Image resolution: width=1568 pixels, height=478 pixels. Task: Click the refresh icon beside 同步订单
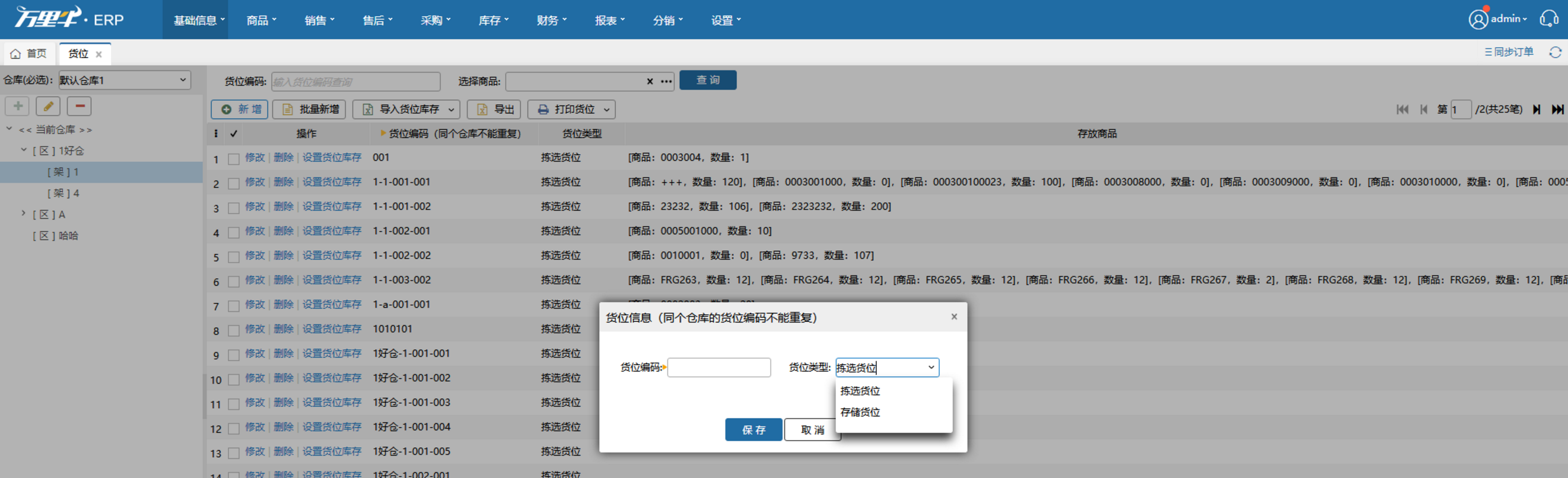pos(1555,52)
